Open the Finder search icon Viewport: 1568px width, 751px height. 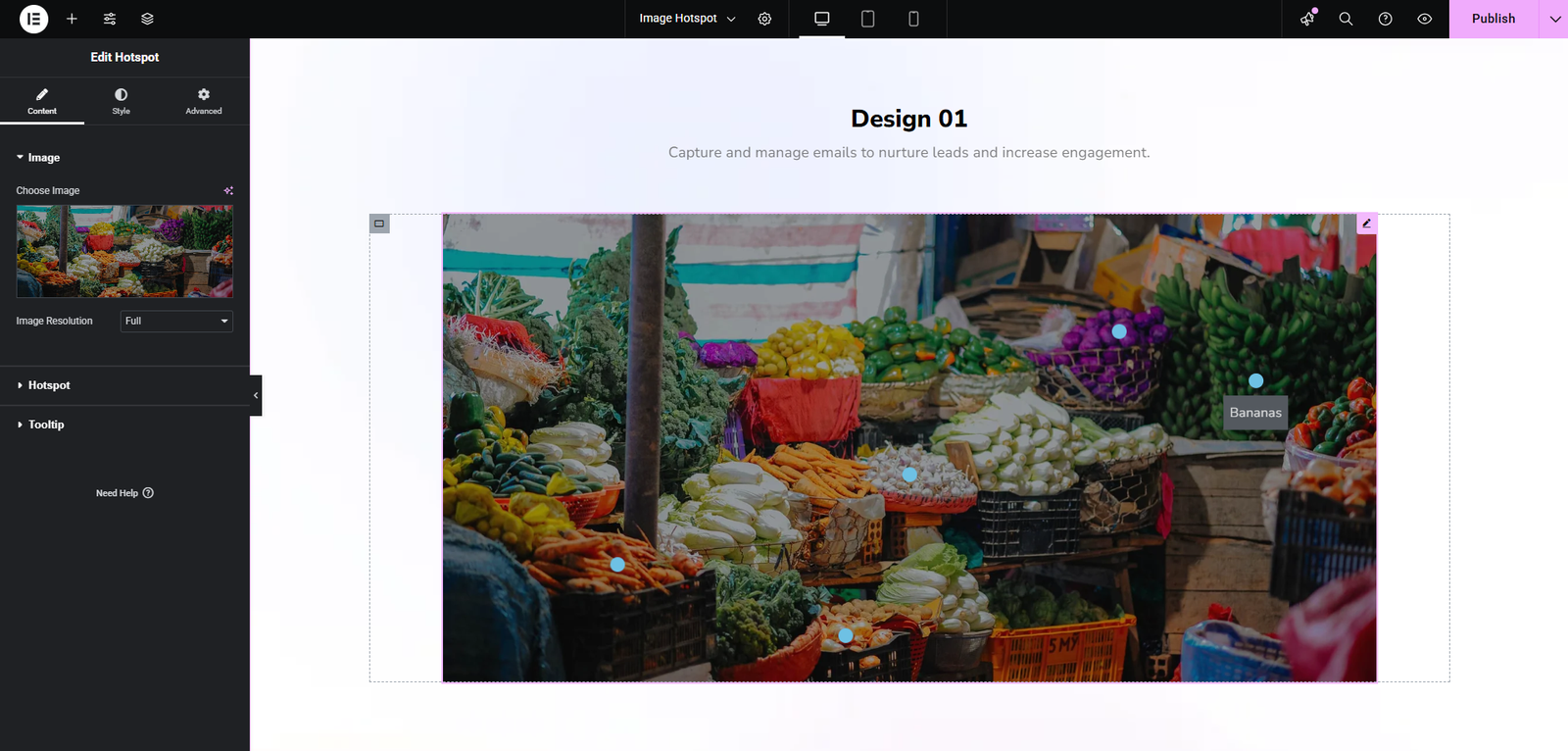pyautogui.click(x=1346, y=19)
